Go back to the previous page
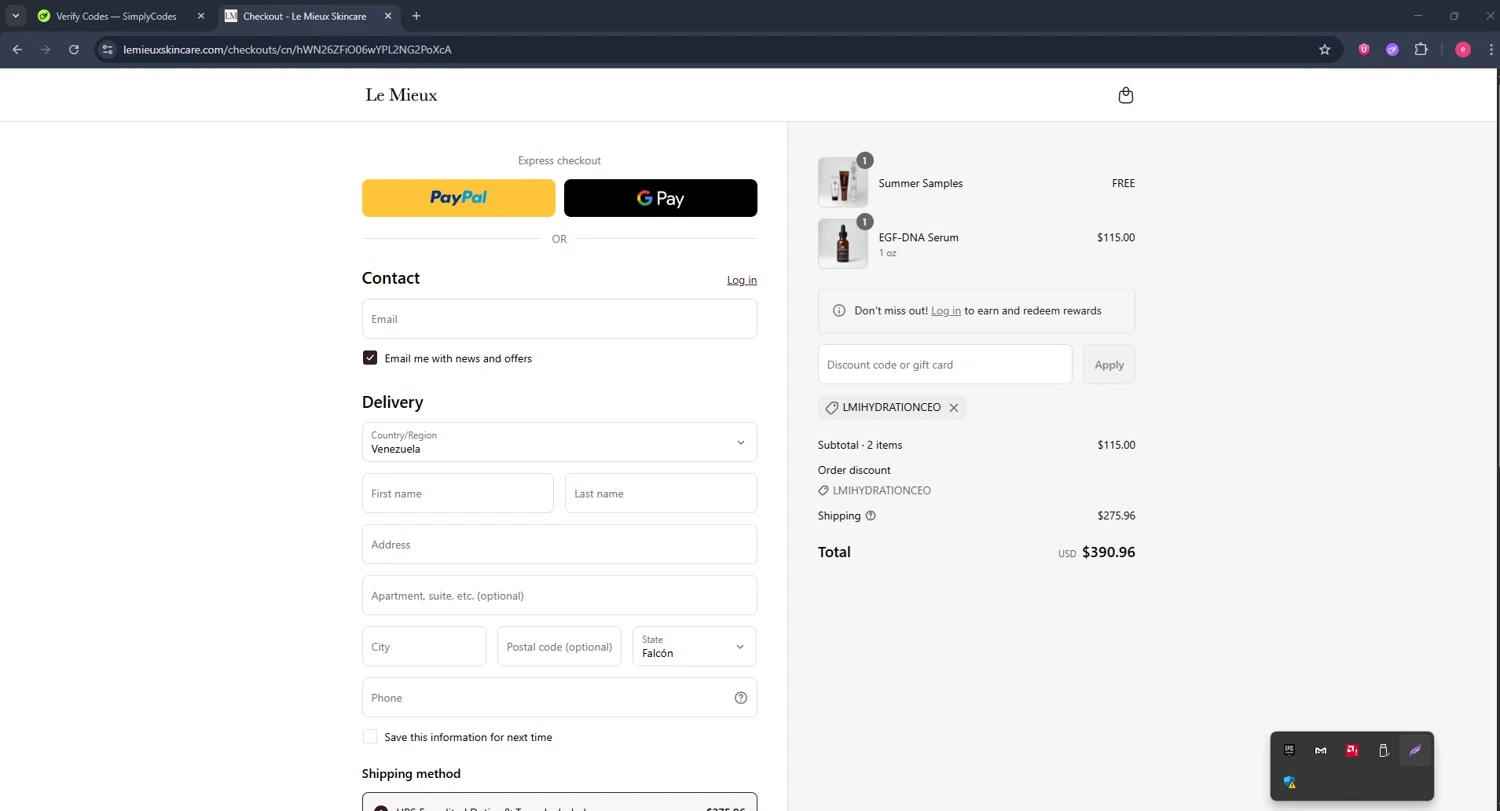Screen dimensions: 1500x811 17,49
